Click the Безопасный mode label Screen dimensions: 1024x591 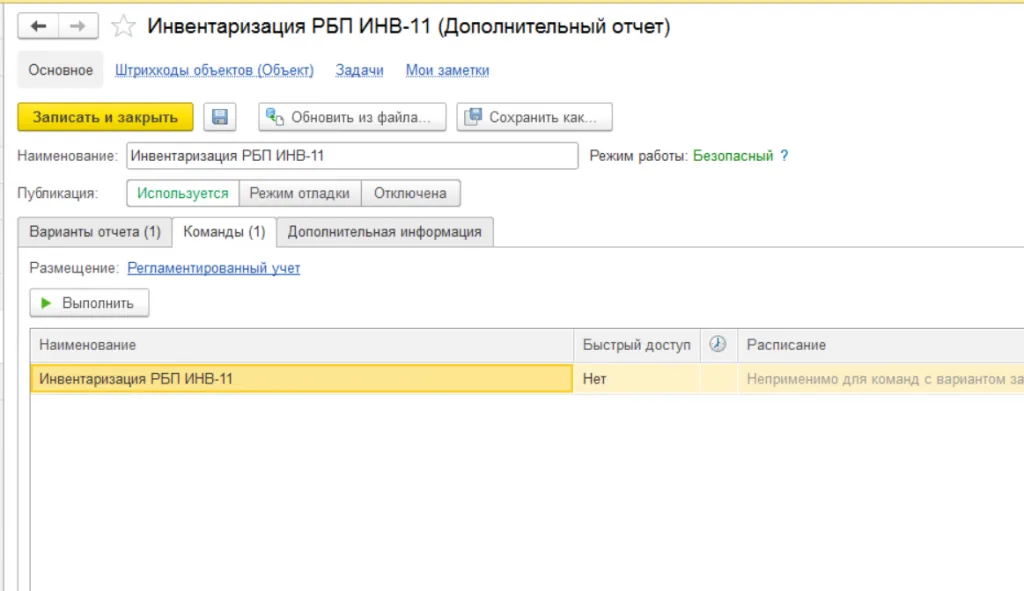[733, 156]
